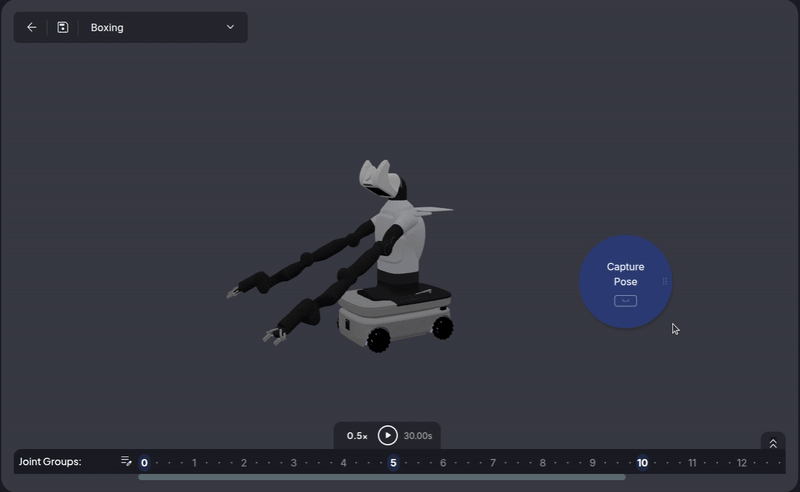Go back using the left arrow icon
Viewport: 800px width, 492px height.
[32, 27]
